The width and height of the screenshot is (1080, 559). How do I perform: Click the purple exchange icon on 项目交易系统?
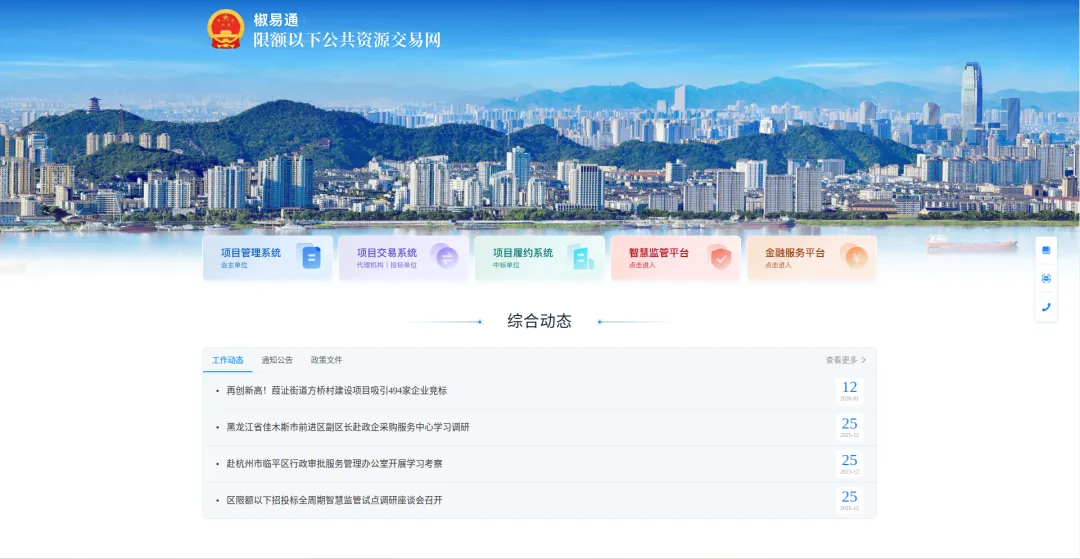tap(445, 257)
